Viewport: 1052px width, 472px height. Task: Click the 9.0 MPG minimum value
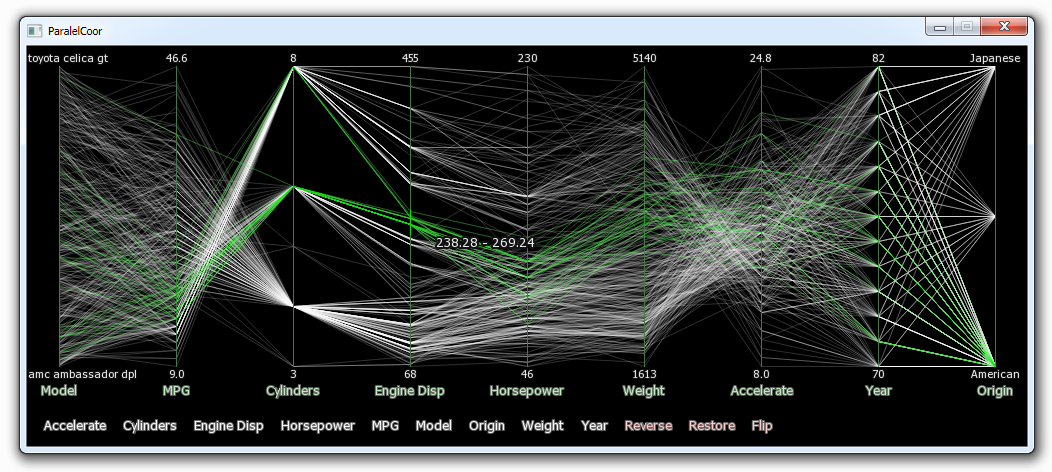pyautogui.click(x=176, y=374)
